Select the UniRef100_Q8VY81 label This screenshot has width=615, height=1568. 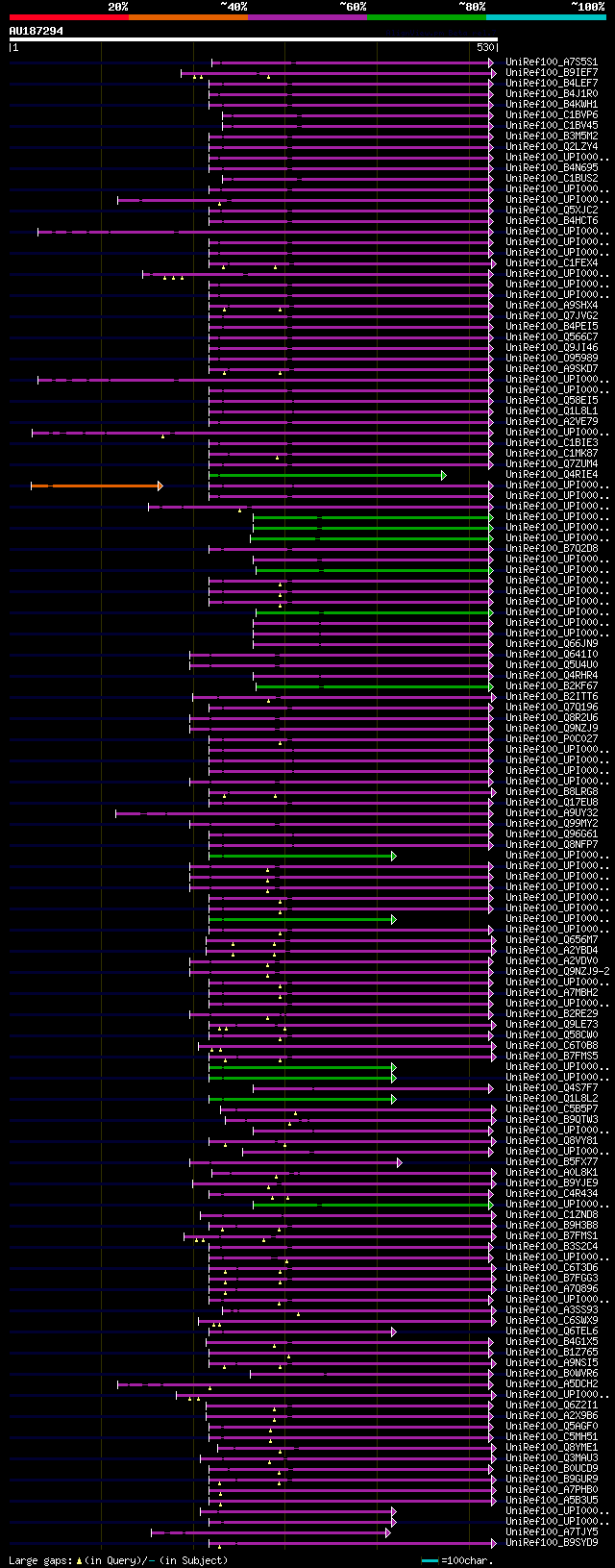pos(552,1141)
